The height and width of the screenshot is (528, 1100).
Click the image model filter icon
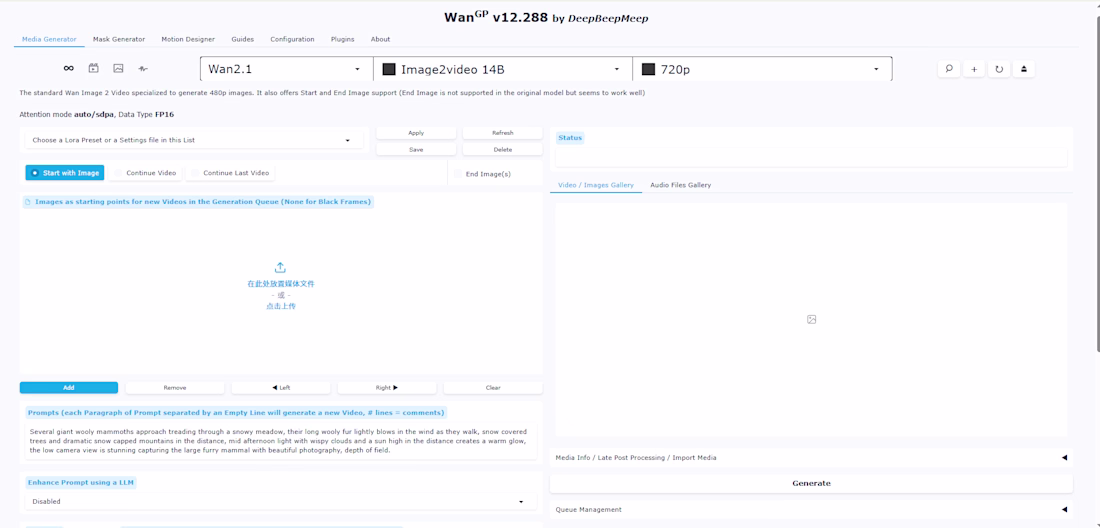pyautogui.click(x=119, y=69)
